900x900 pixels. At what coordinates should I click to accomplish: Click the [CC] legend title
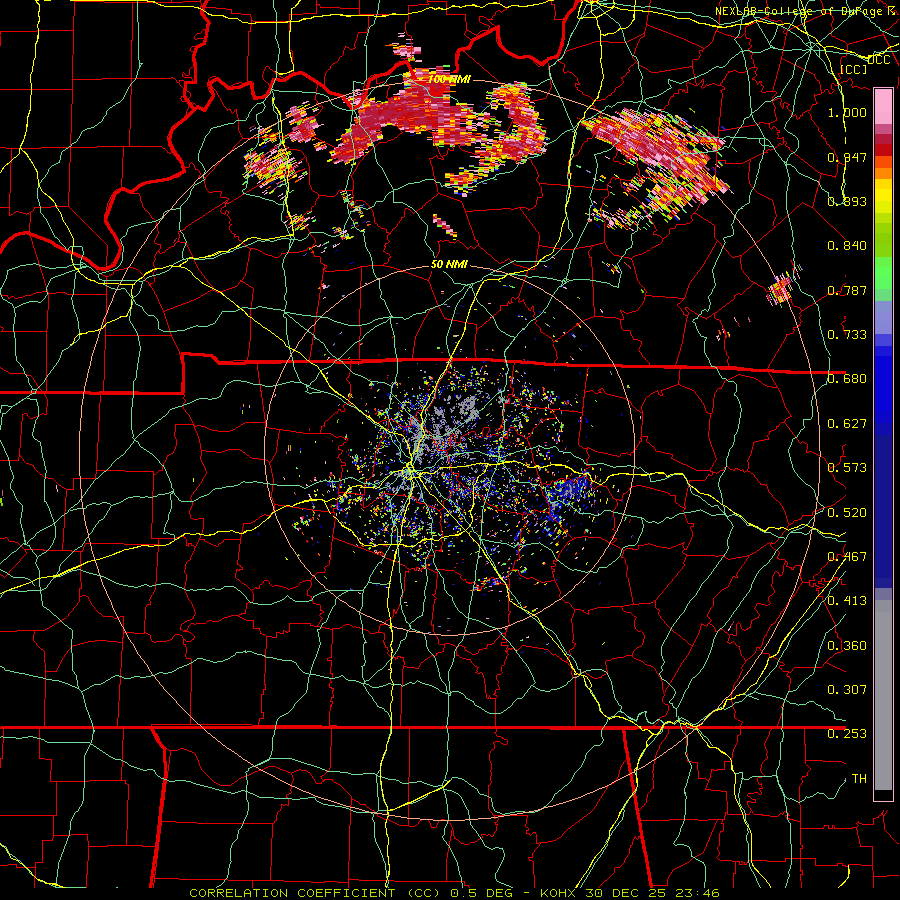853,69
